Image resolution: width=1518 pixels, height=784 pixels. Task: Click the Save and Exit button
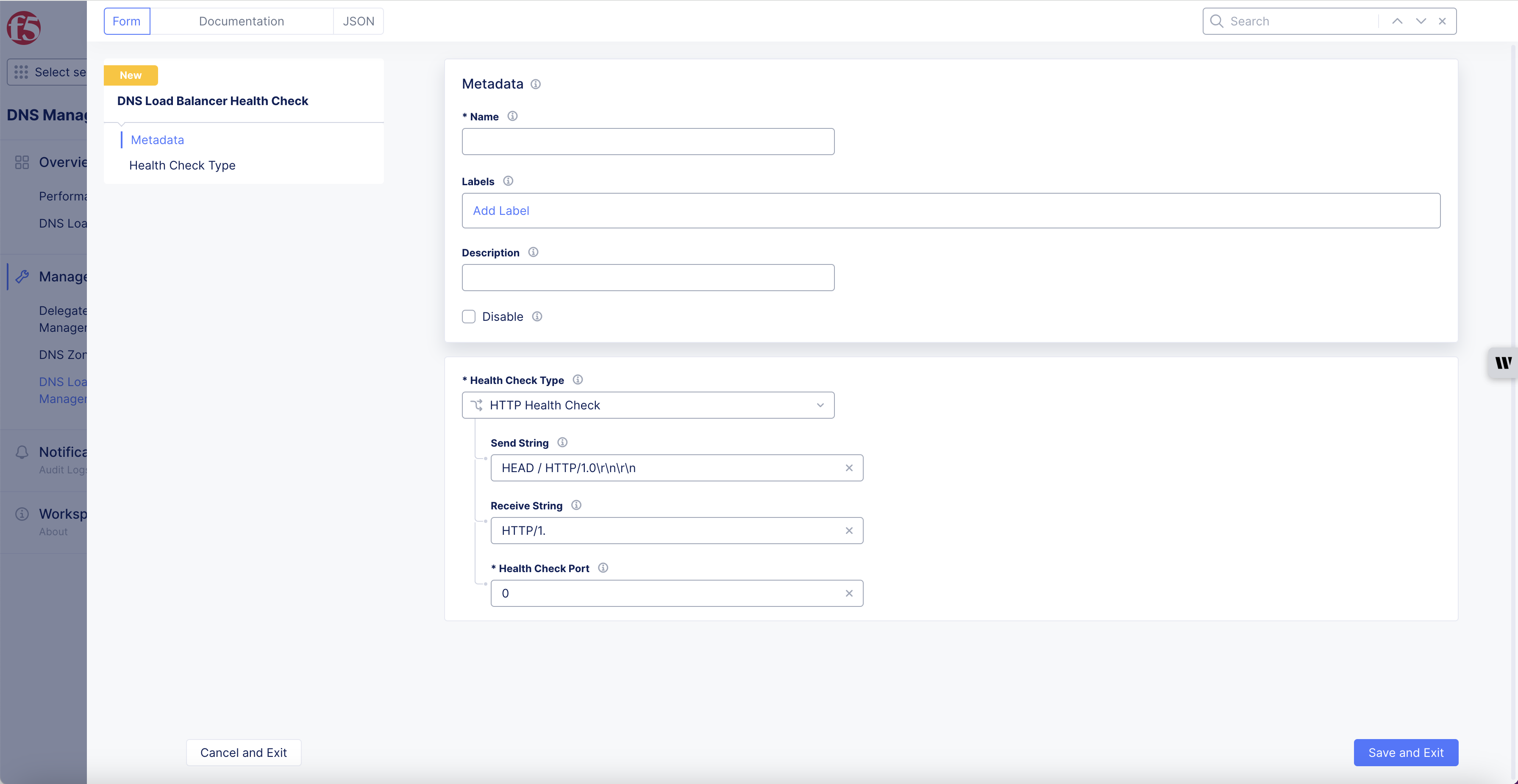pos(1405,752)
